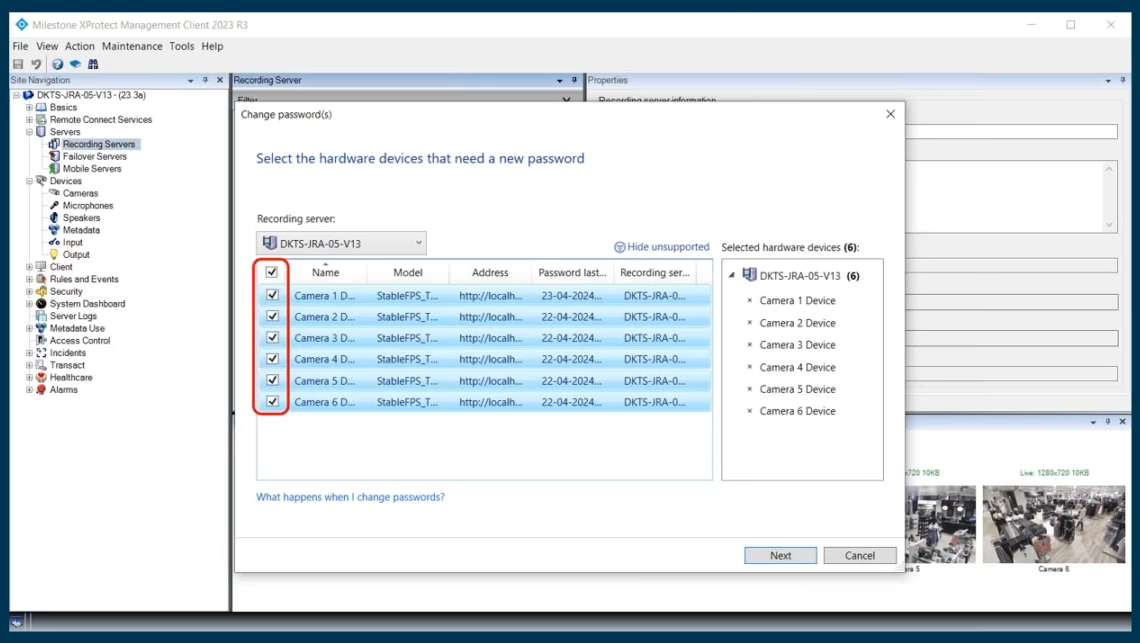Image resolution: width=1140 pixels, height=643 pixels.
Task: Click the Save toolbar icon
Action: tap(18, 64)
